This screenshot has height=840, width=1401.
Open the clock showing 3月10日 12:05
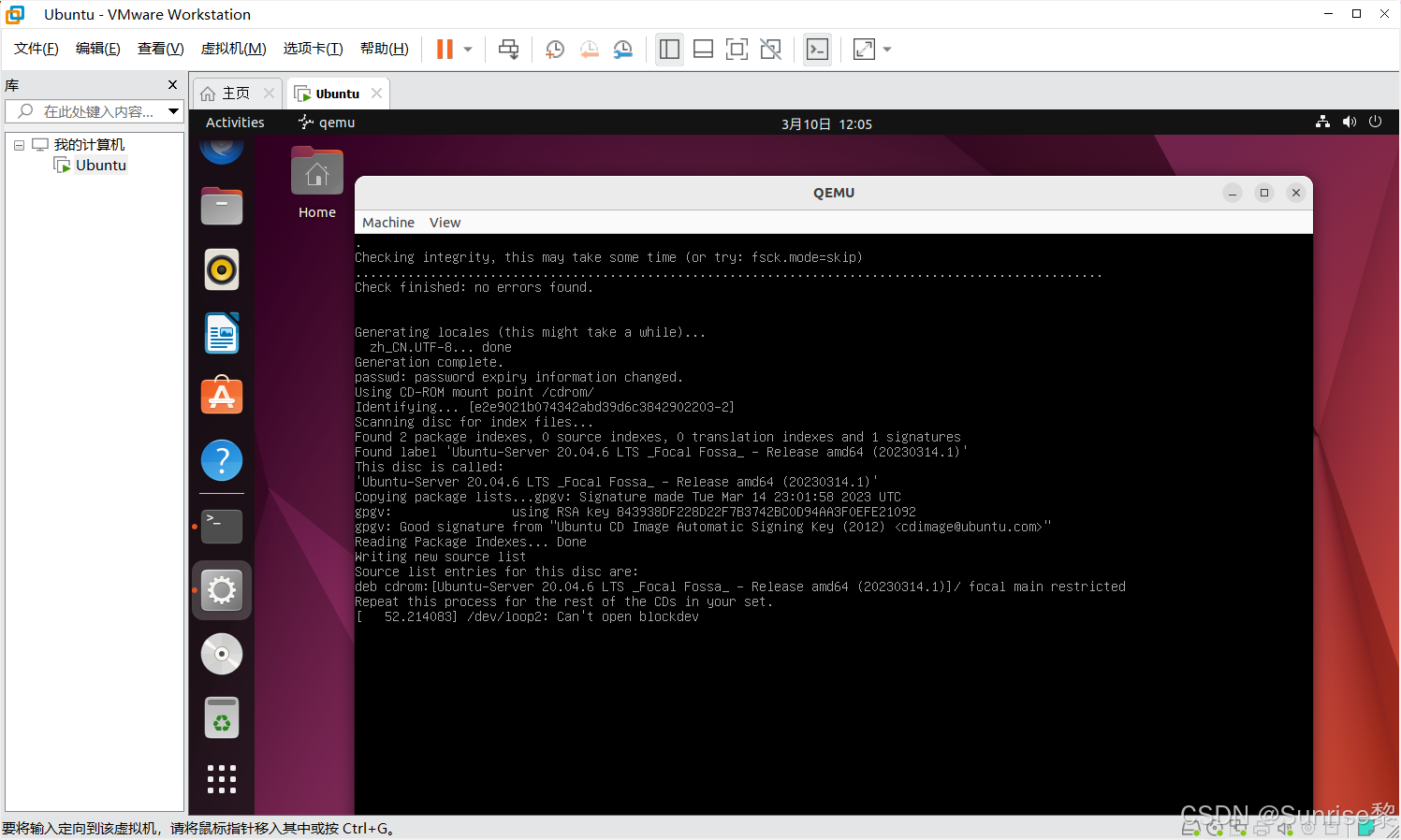click(826, 123)
